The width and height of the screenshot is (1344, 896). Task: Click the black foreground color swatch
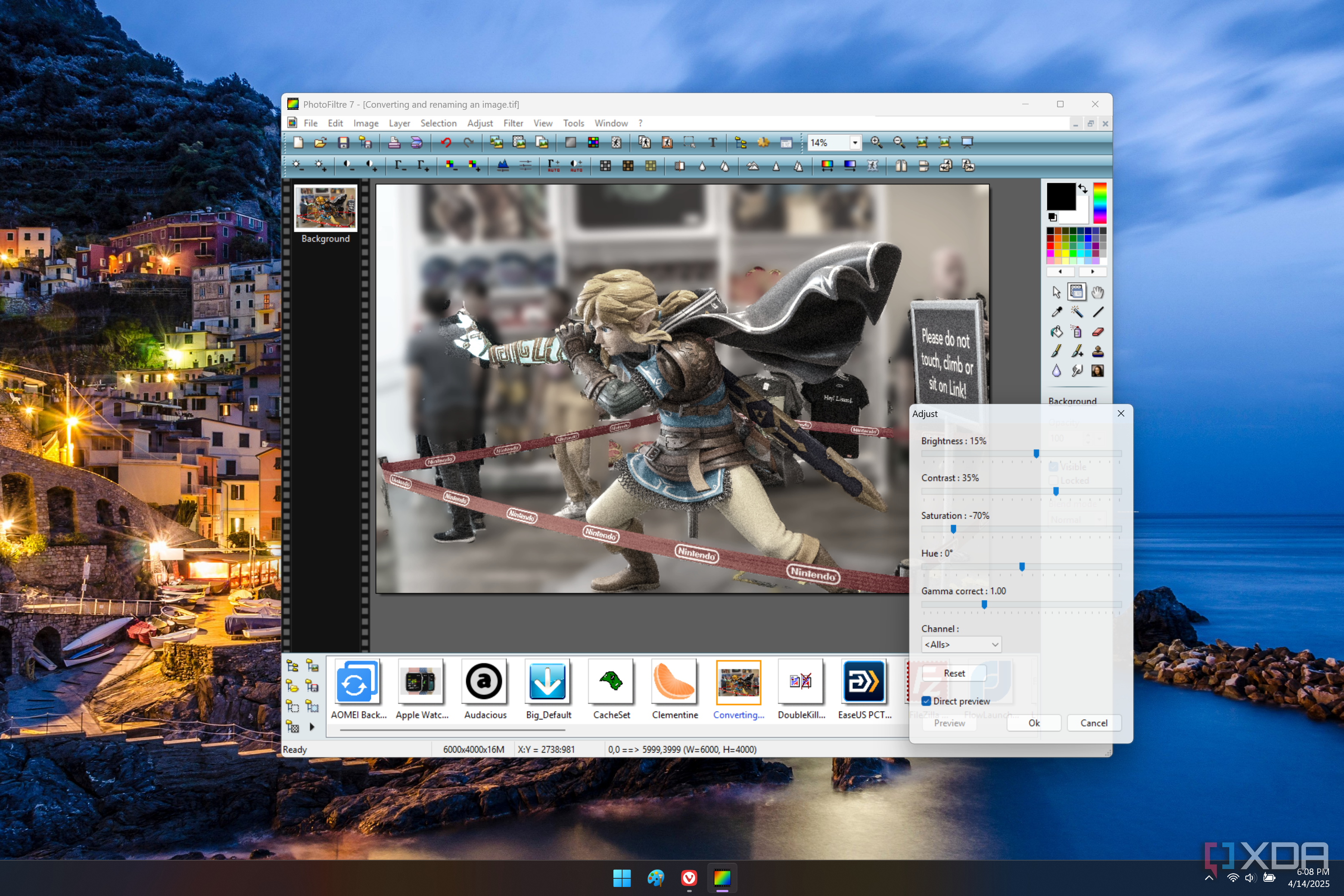coord(1061,196)
